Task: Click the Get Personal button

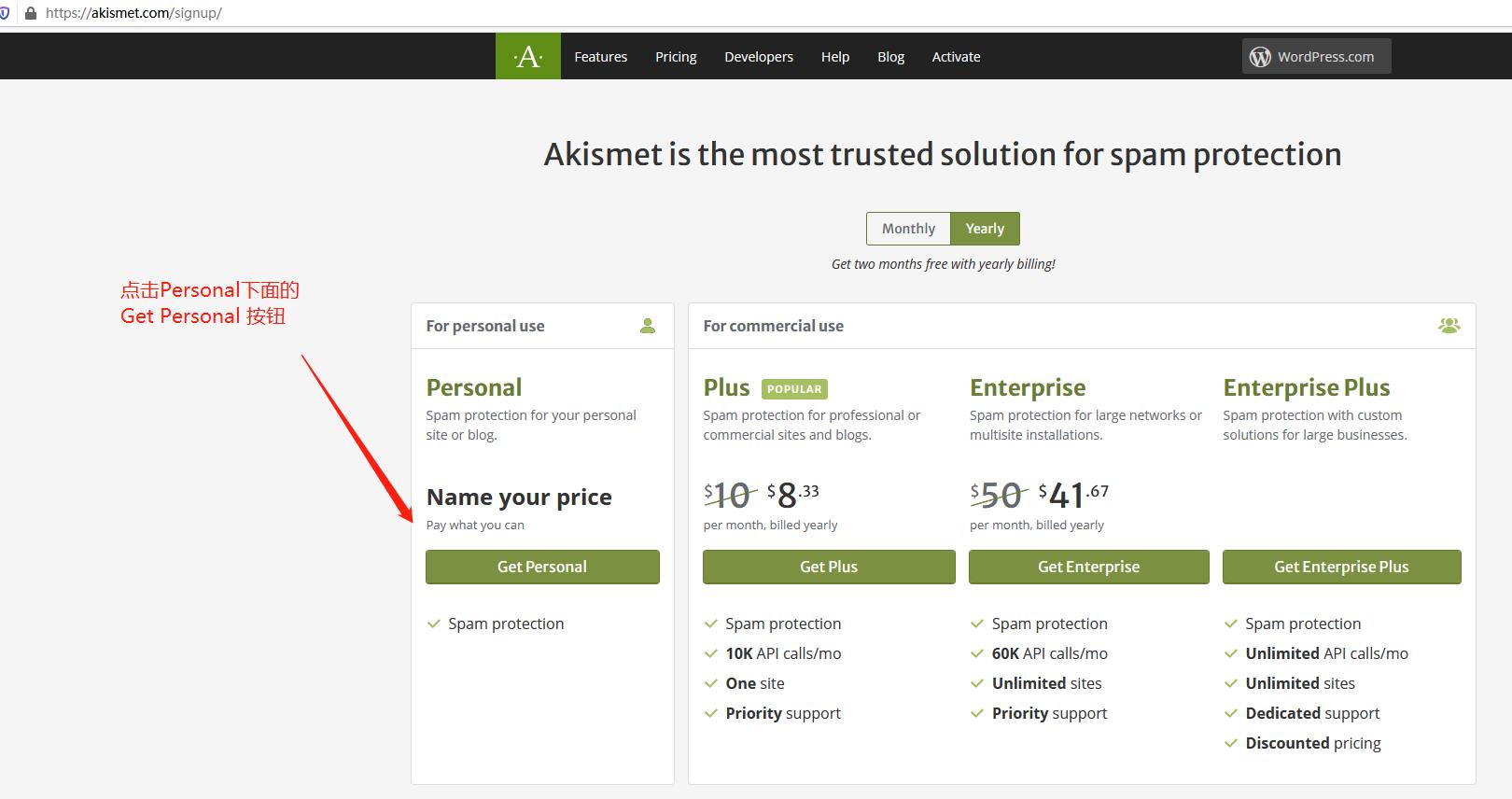Action: (542, 567)
